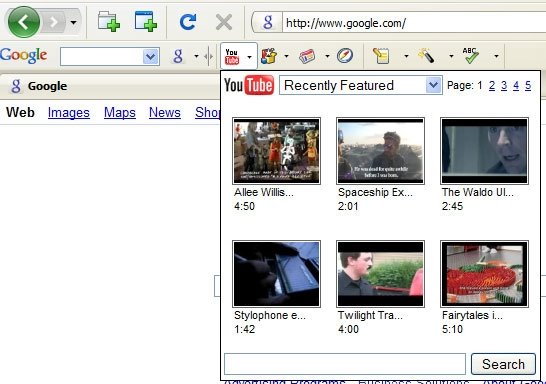The image size is (546, 384).
Task: Open the Images link
Action: point(69,112)
